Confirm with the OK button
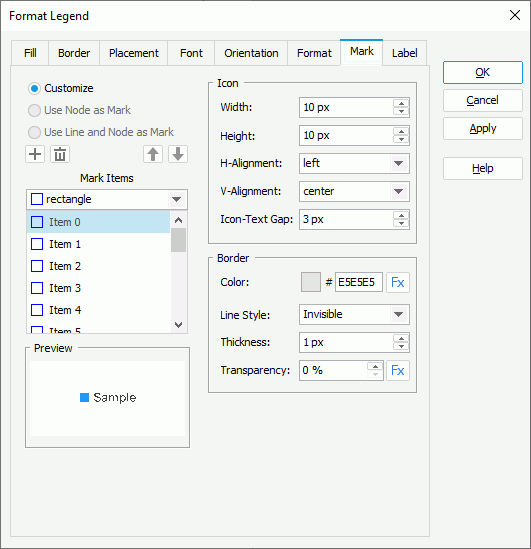 [483, 72]
